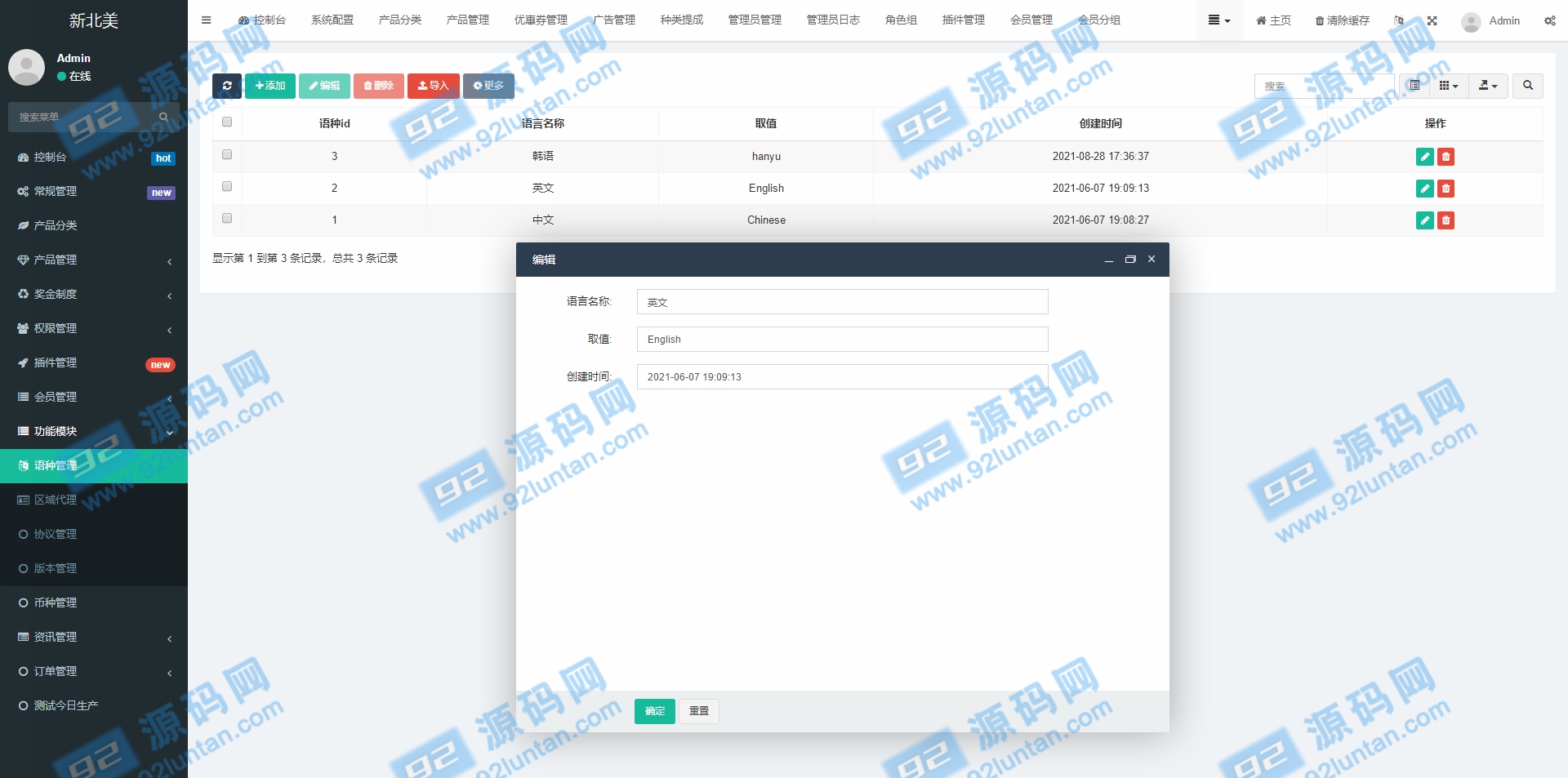This screenshot has height=778, width=1568.
Task: Switch to the 会员分组 top tab
Action: pyautogui.click(x=1099, y=20)
